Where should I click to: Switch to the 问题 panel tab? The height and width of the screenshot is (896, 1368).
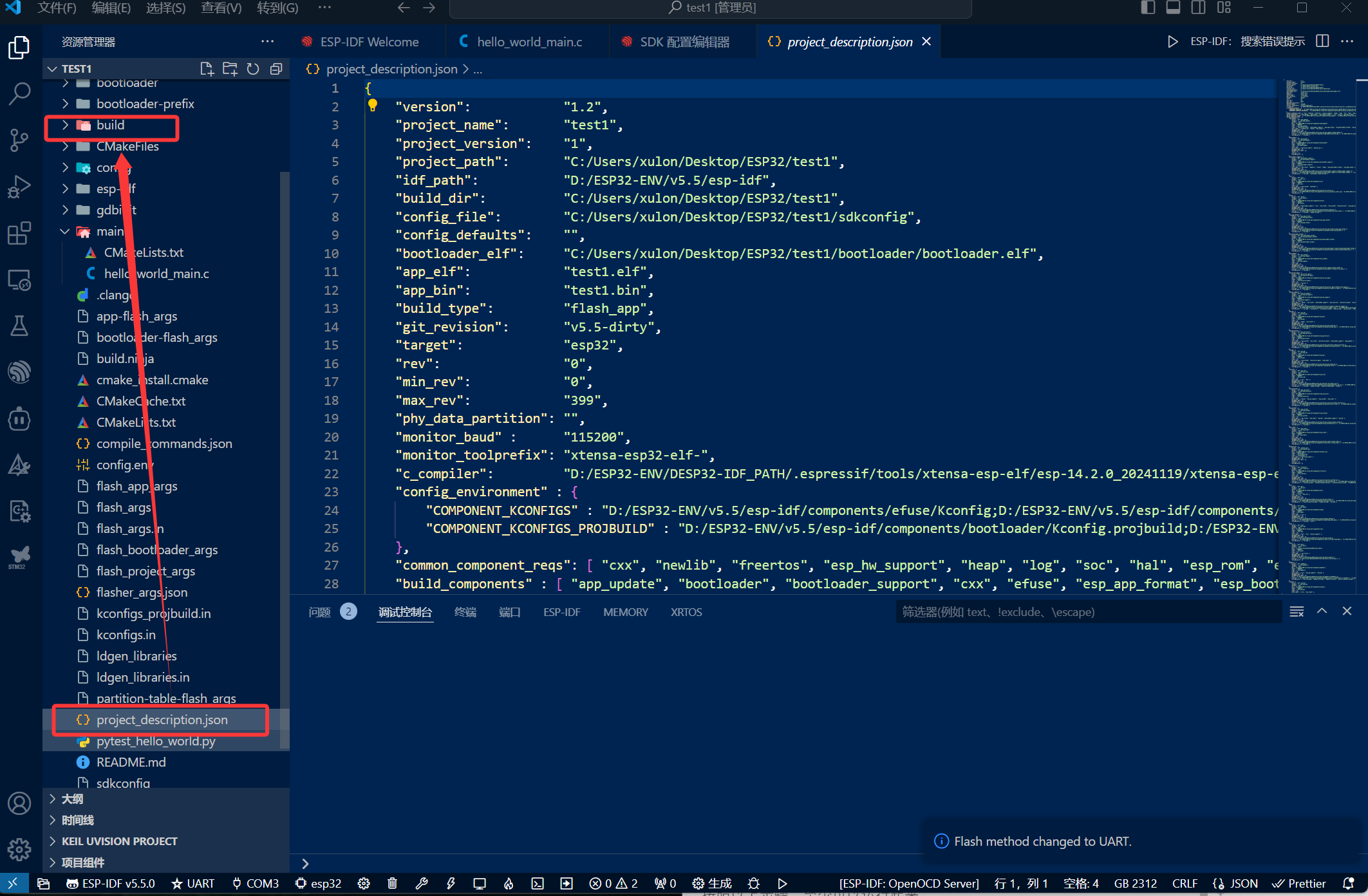(x=319, y=612)
